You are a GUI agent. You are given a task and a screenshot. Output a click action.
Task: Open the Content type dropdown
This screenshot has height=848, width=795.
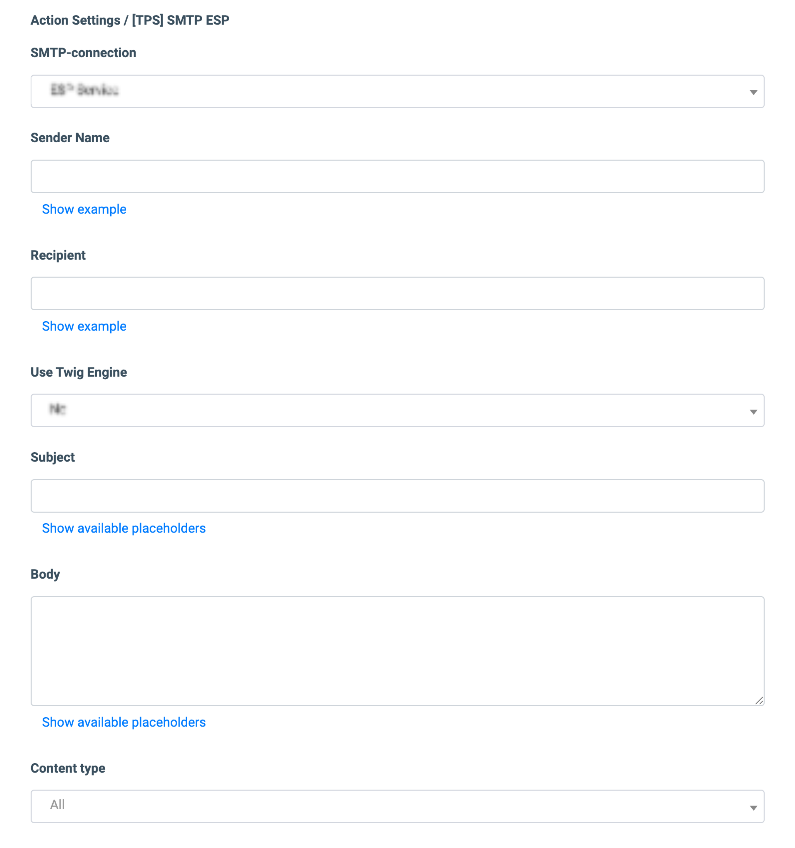tap(397, 806)
